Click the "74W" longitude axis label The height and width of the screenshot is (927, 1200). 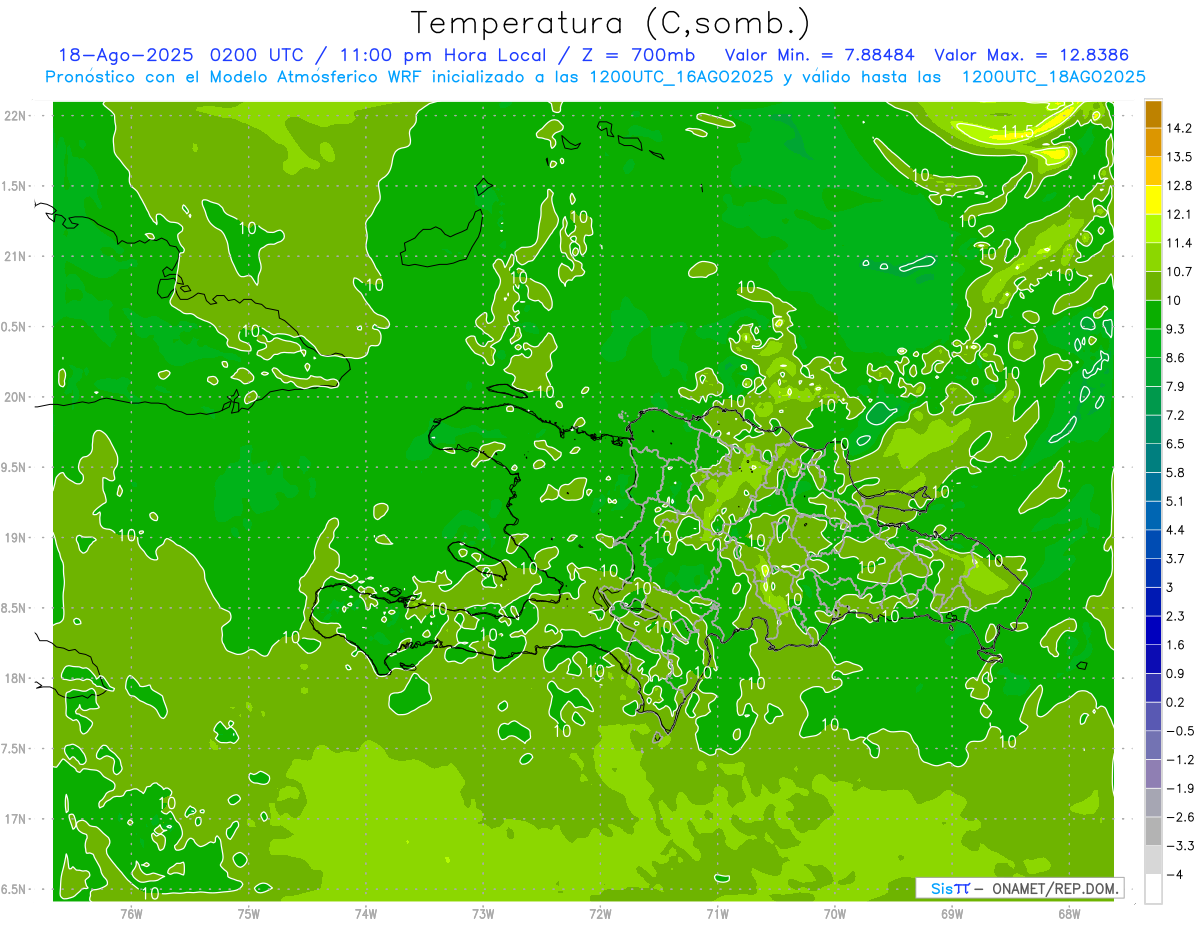tap(365, 914)
